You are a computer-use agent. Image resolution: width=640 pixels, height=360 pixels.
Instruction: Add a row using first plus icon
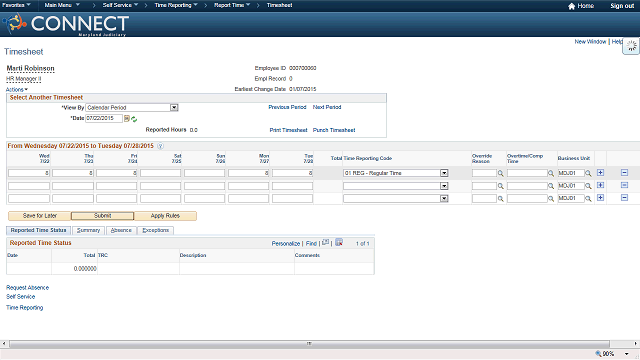[x=600, y=173]
